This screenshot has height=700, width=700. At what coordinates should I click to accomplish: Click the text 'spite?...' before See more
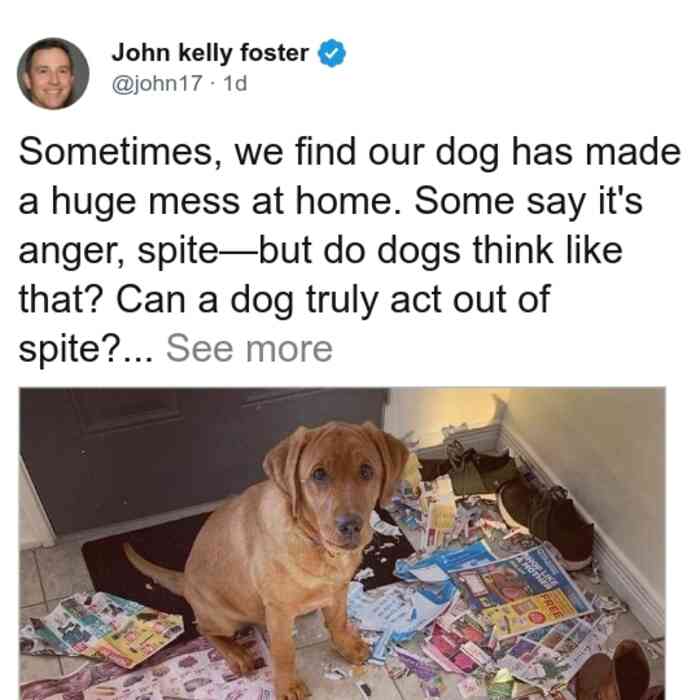click(x=85, y=350)
